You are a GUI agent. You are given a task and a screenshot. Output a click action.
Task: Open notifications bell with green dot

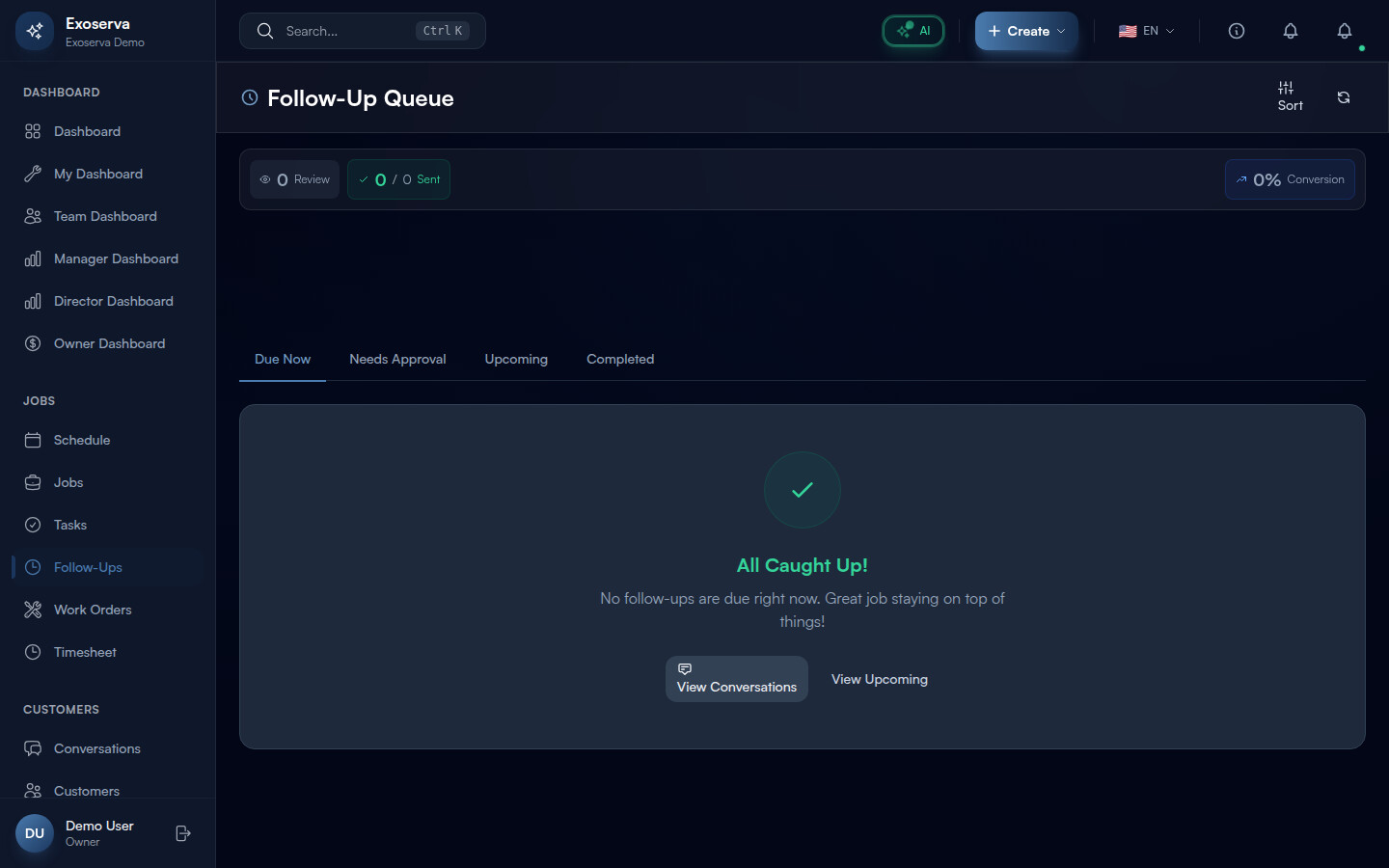pyautogui.click(x=1345, y=32)
